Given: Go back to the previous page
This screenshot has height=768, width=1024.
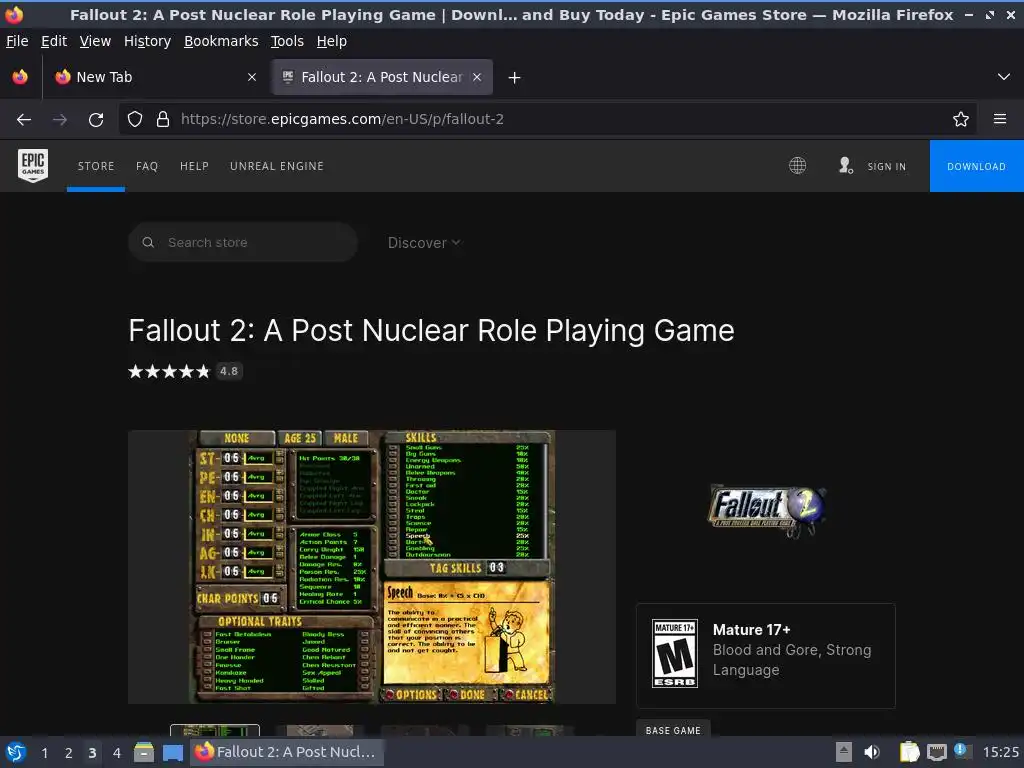Looking at the screenshot, I should click(24, 119).
